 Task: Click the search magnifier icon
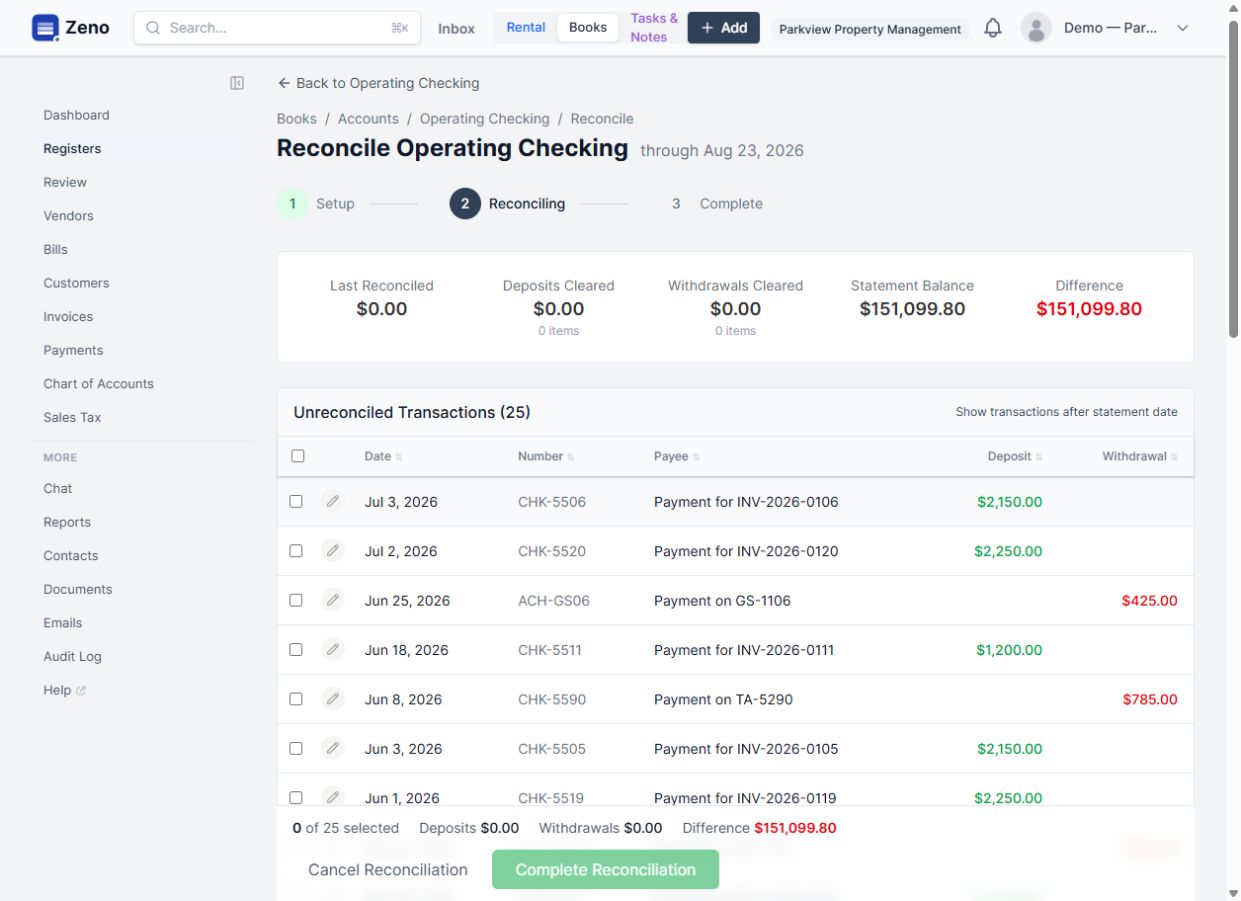click(x=153, y=28)
